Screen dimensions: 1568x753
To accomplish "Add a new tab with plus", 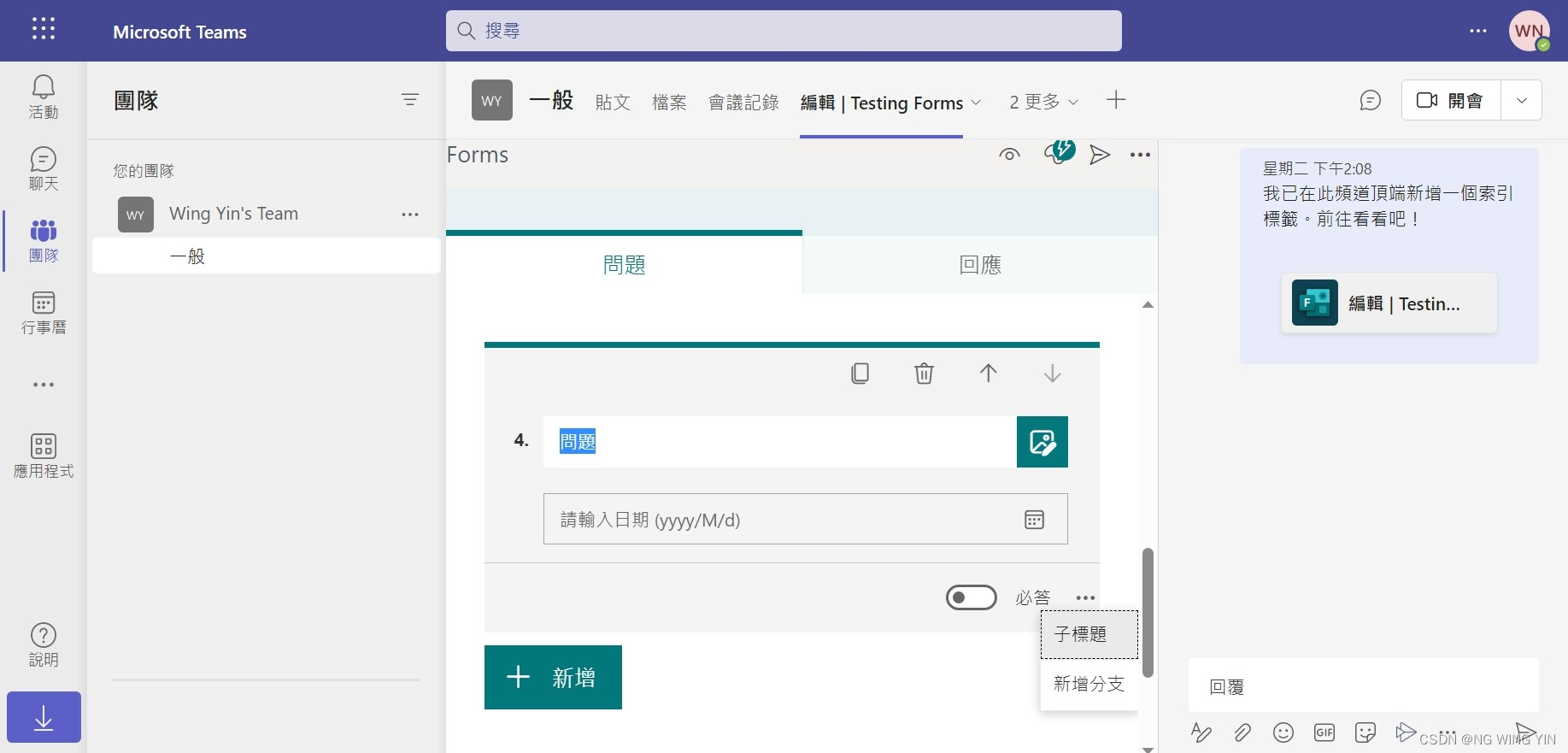I will (1116, 100).
